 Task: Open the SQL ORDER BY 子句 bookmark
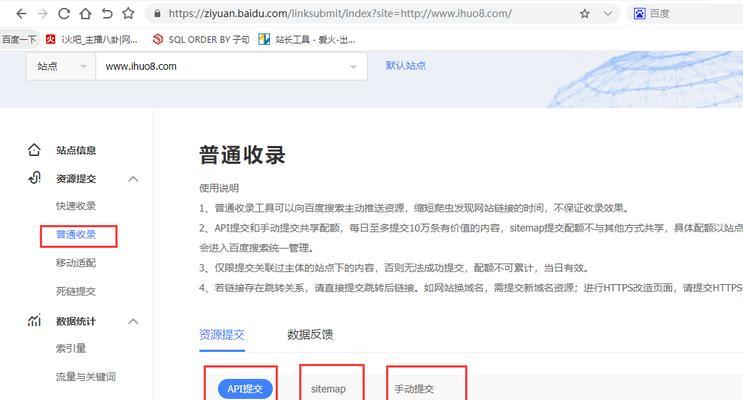(201, 39)
